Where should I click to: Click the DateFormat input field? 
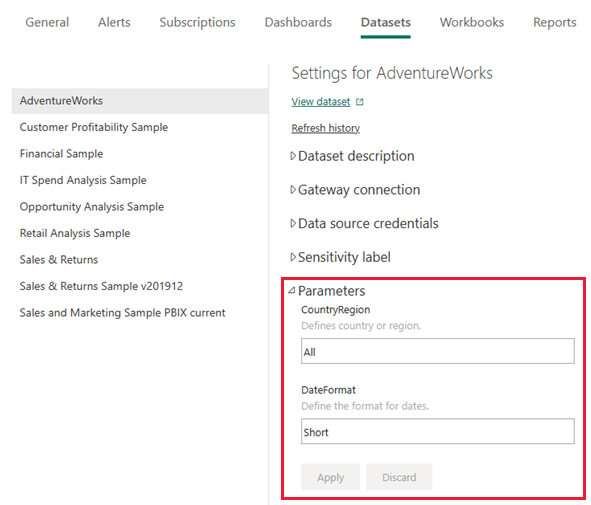[x=438, y=432]
